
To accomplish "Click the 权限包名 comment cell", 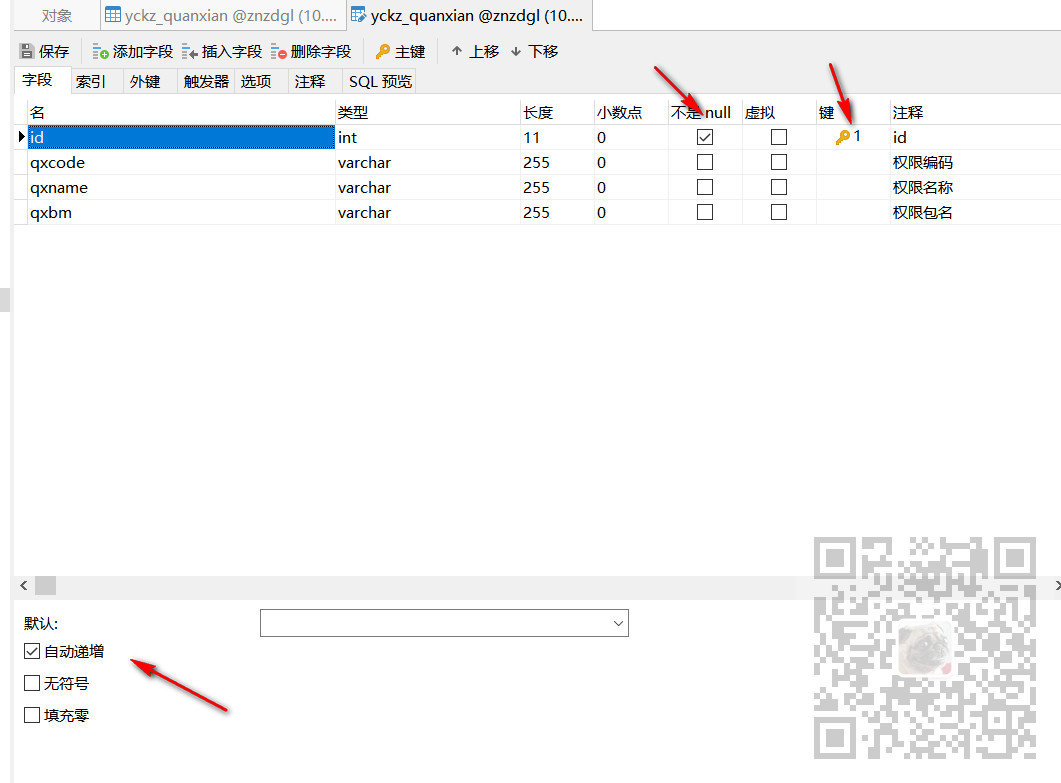I will pyautogui.click(x=975, y=212).
